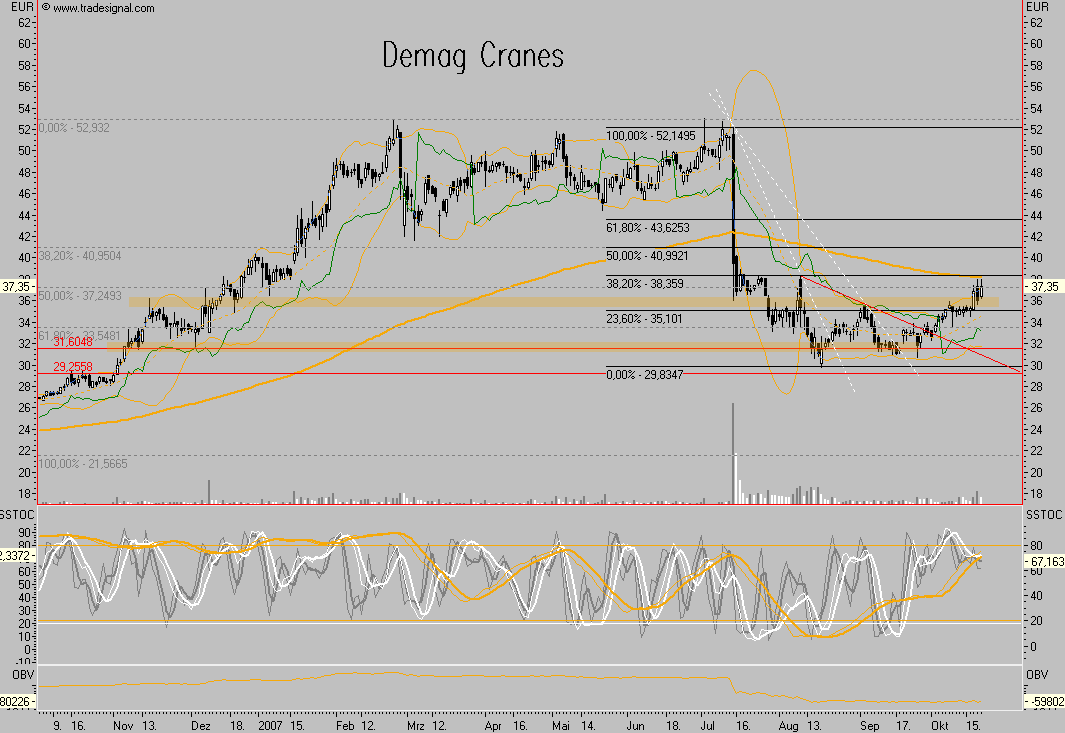
Task: Click the 50,00% - 40,9921 retracement label
Action: [661, 255]
